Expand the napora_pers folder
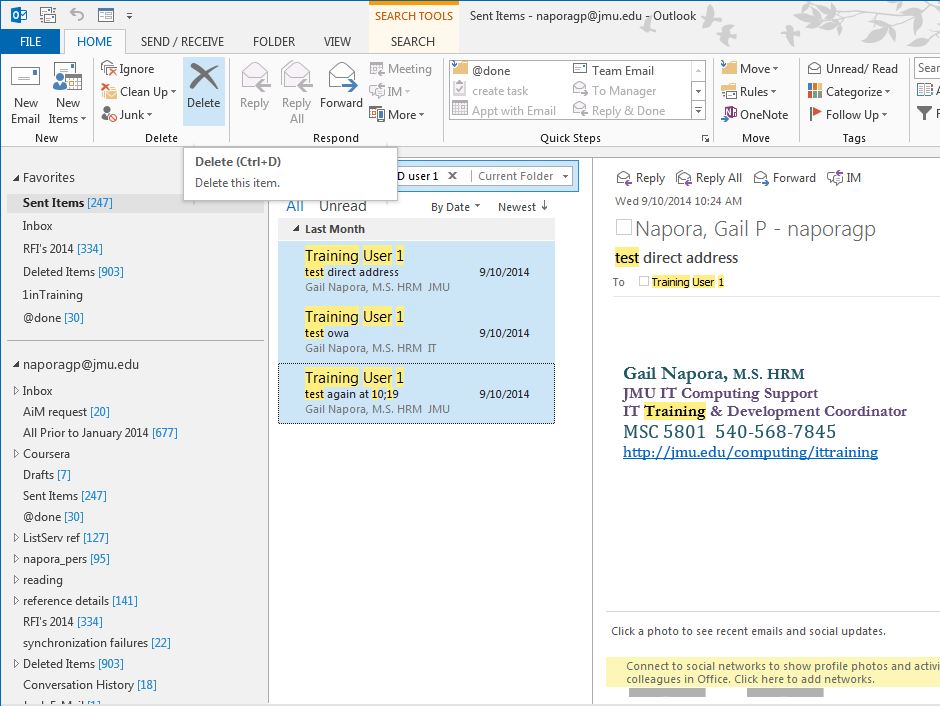Screen dimensions: 940x706 [16, 559]
